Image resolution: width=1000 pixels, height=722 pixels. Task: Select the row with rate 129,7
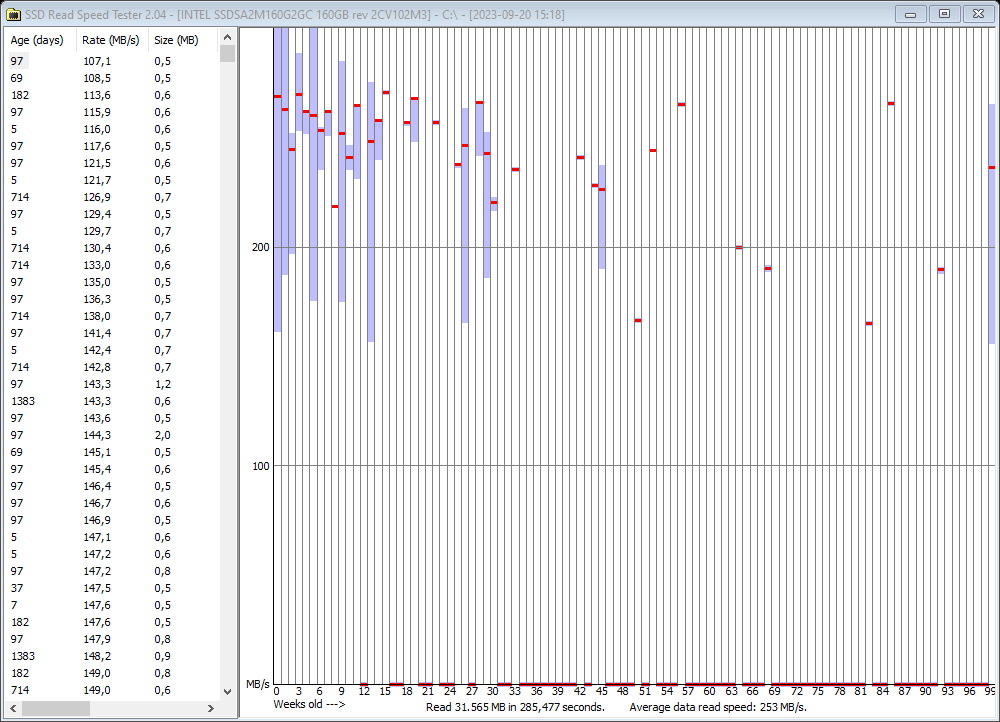point(113,231)
